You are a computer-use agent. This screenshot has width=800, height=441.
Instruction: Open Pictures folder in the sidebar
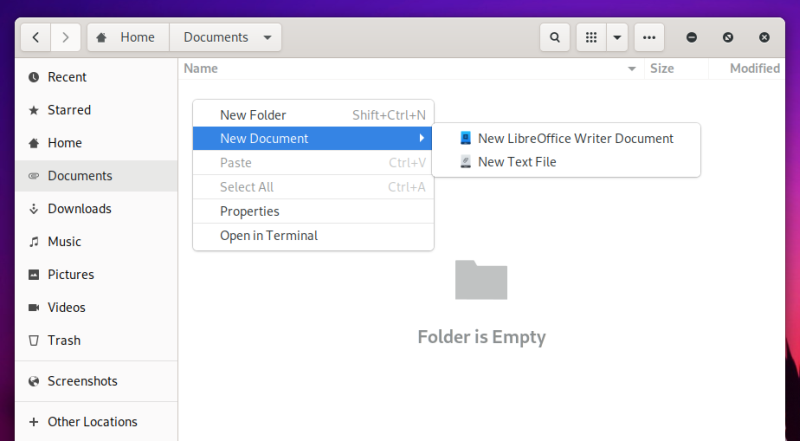(96, 275)
